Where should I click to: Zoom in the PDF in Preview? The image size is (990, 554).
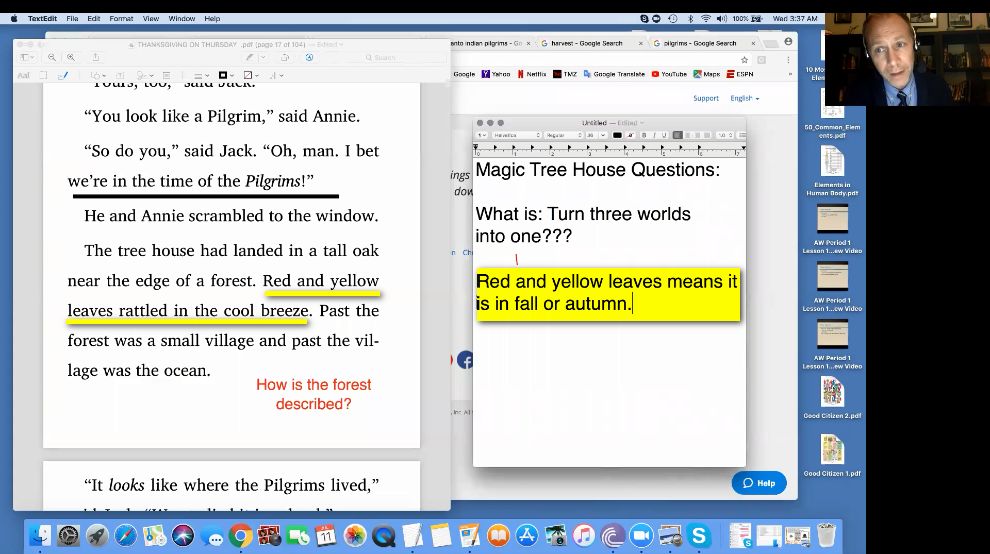coord(71,57)
